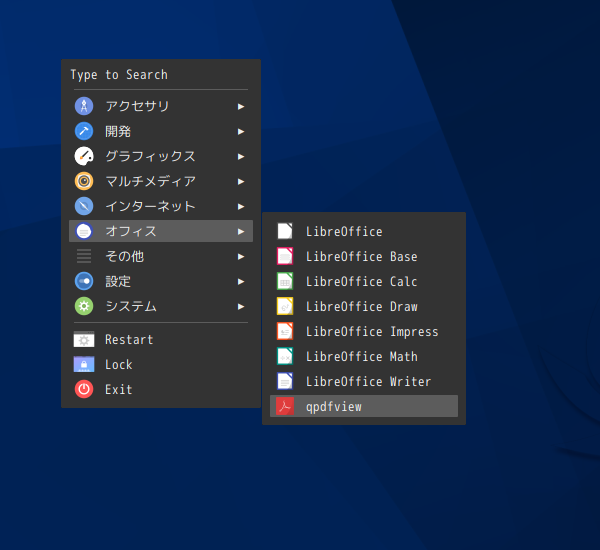Open the インターネット menu category

[x=161, y=206]
